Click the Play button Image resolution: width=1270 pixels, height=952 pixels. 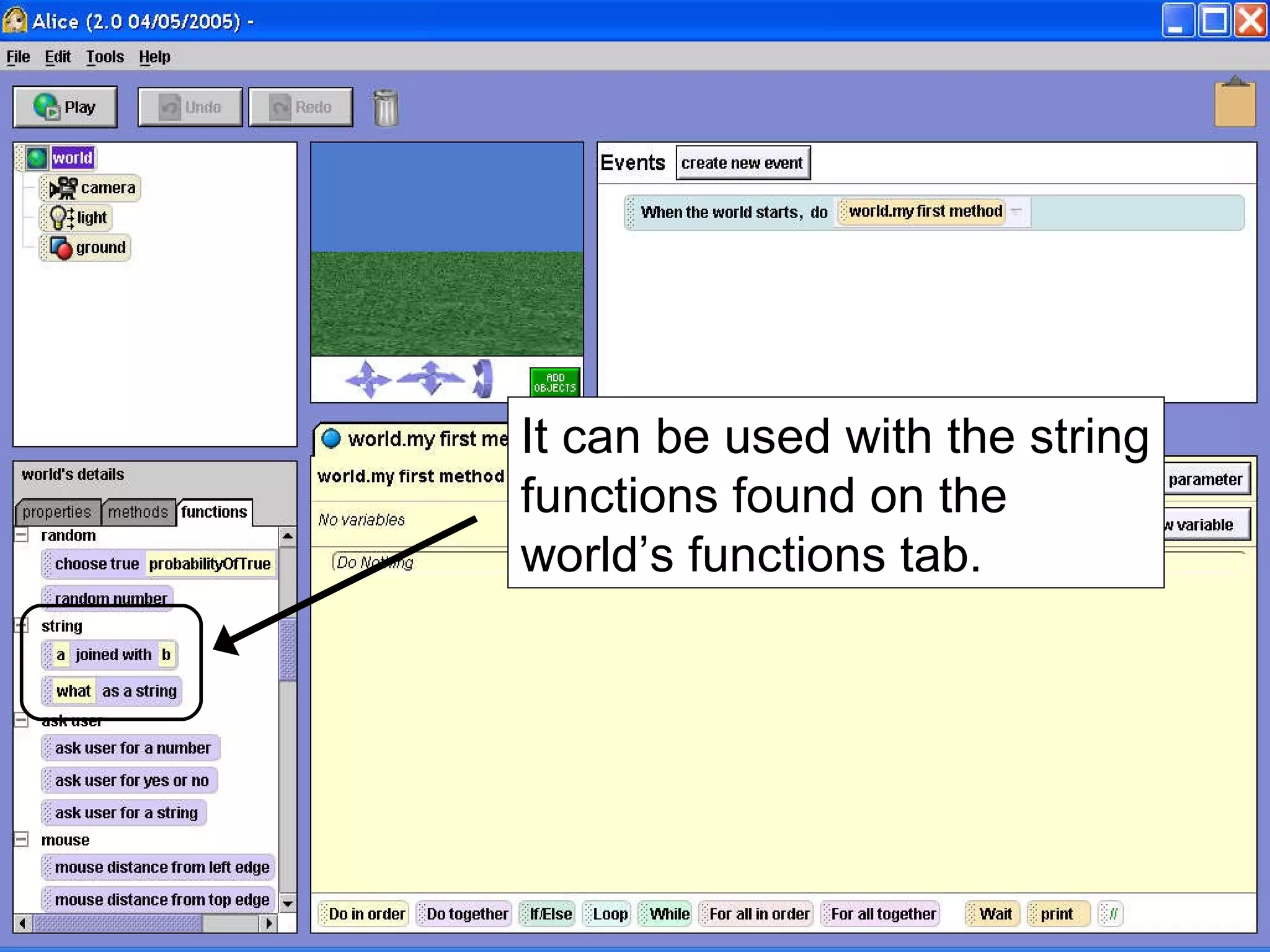[x=65, y=107]
